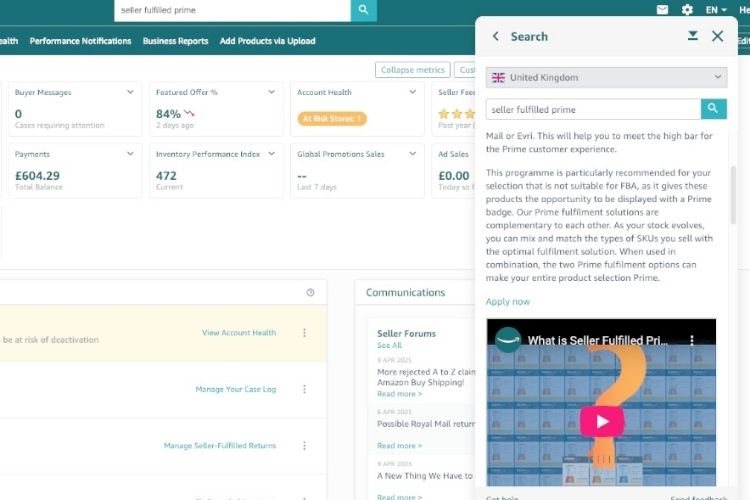Image resolution: width=750 pixels, height=500 pixels.
Task: Click Read more under Possible Royal Mail post
Action: [399, 445]
